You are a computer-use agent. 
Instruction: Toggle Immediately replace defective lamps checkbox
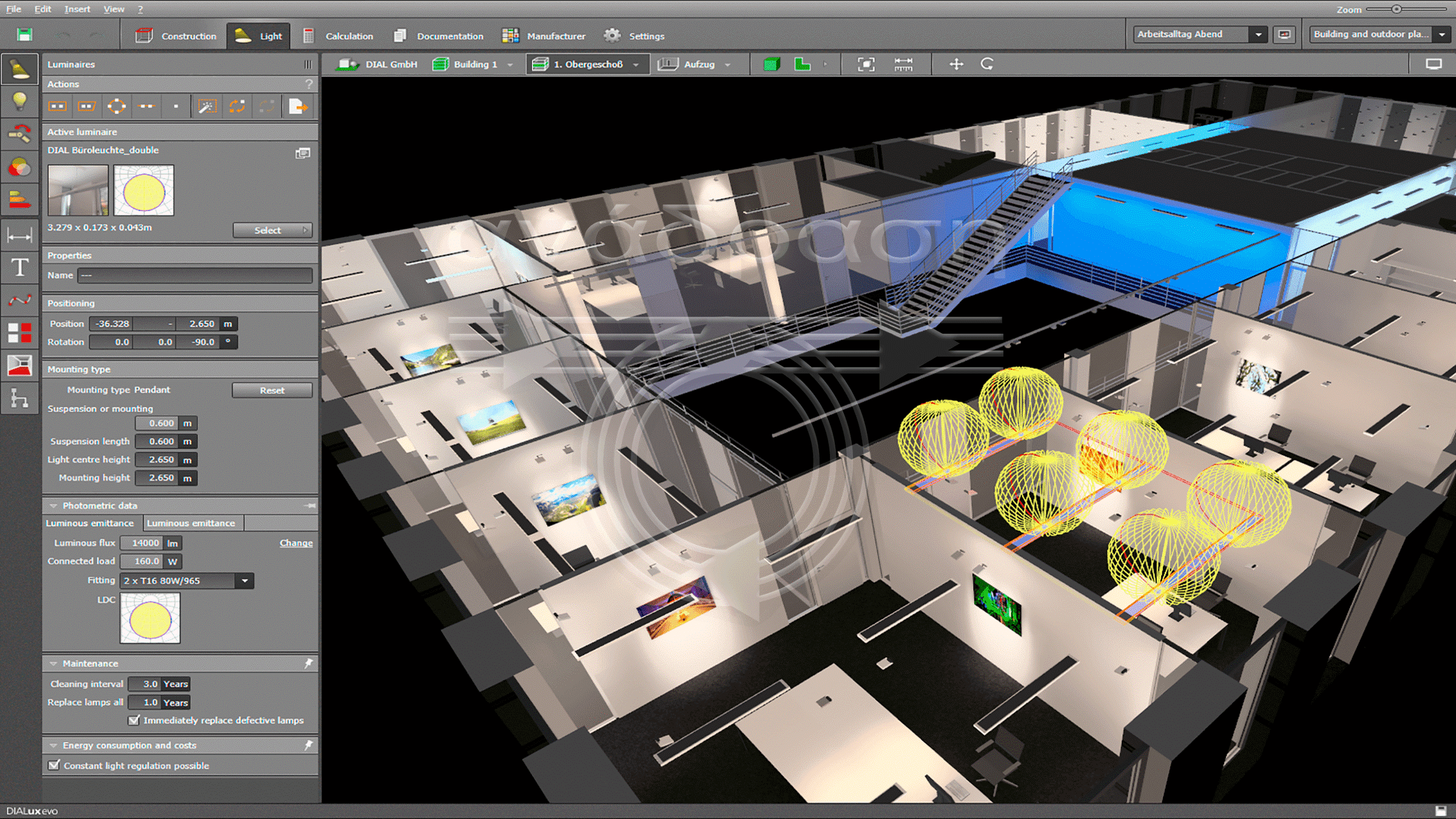pos(134,720)
